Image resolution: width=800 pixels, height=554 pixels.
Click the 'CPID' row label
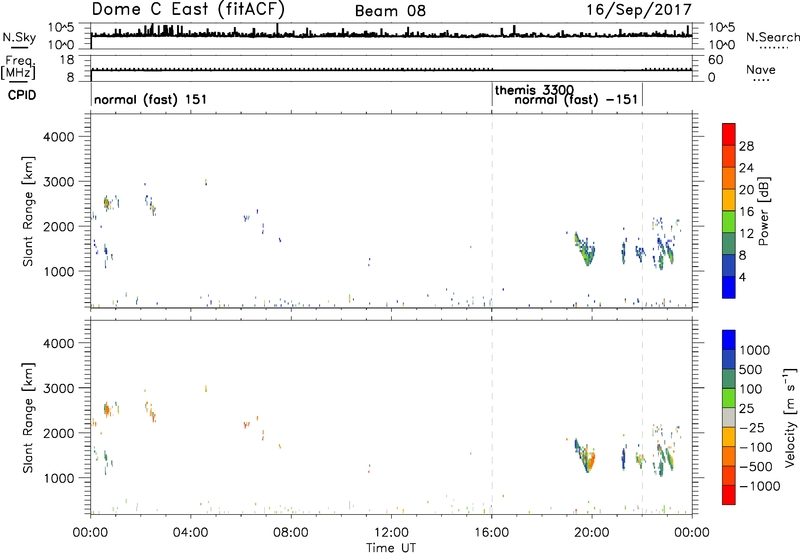(x=22, y=95)
